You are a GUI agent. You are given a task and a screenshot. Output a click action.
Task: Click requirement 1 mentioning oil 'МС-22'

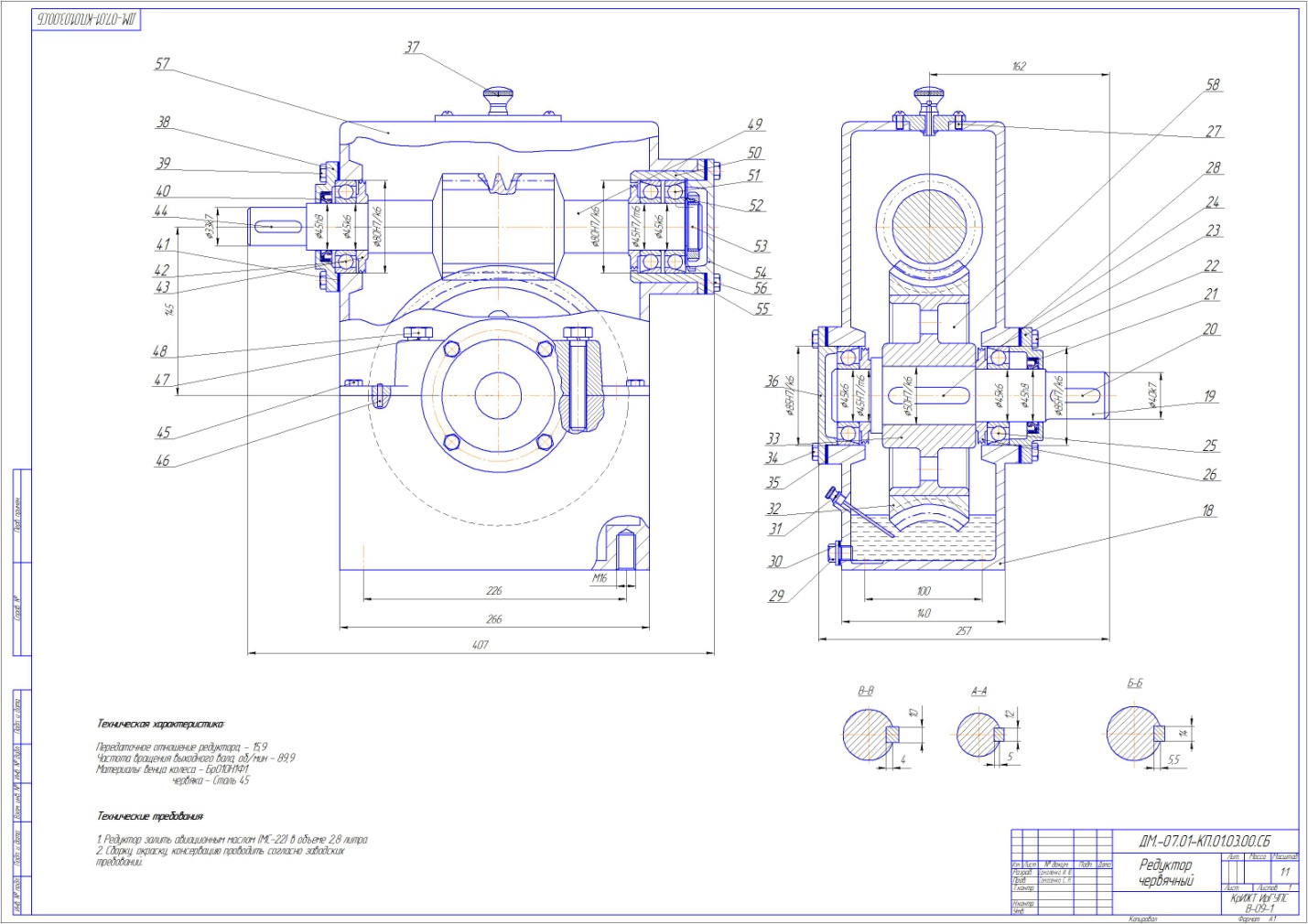[x=232, y=839]
